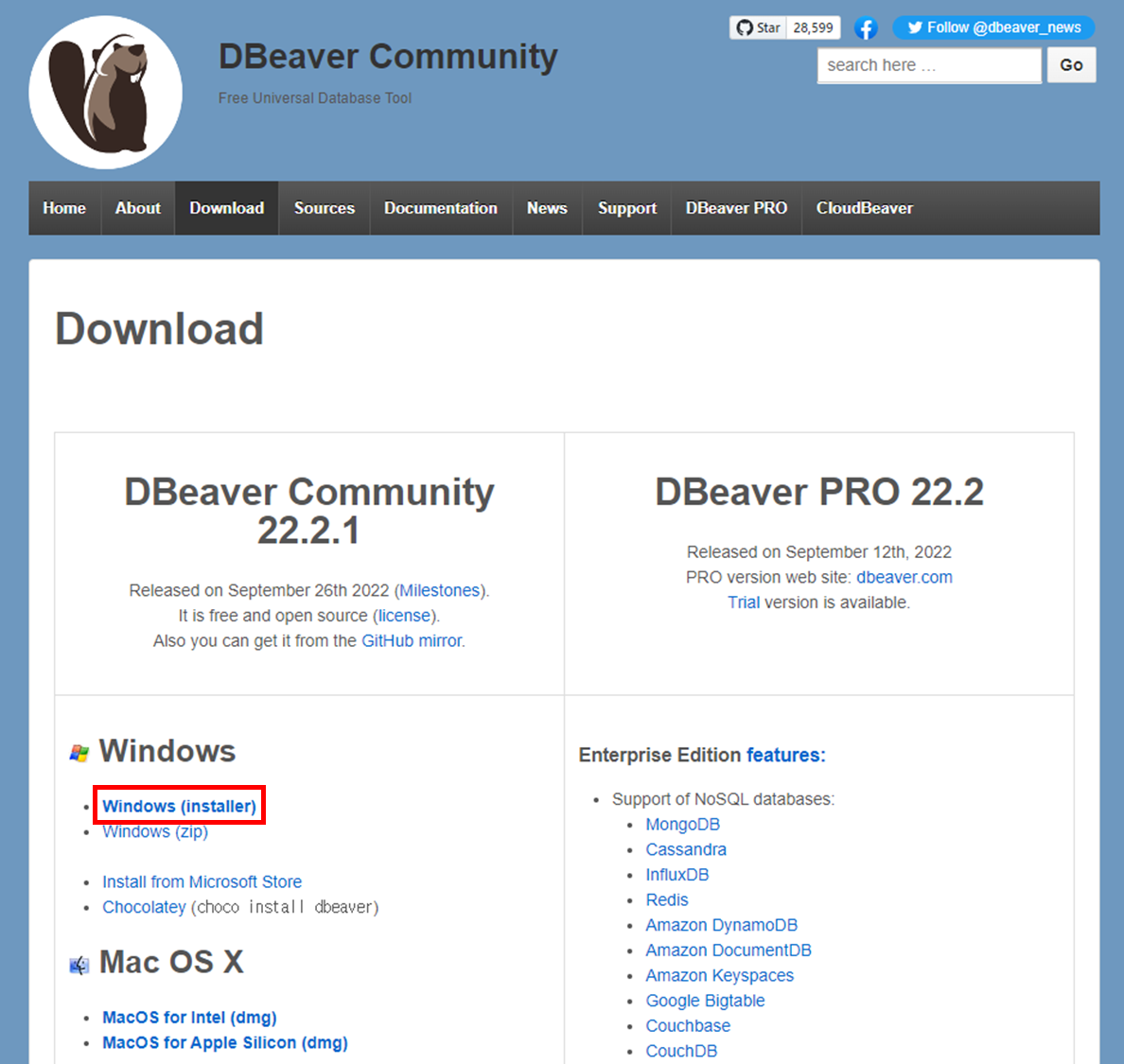1124x1064 pixels.
Task: Download Windows (zip)
Action: click(x=155, y=832)
